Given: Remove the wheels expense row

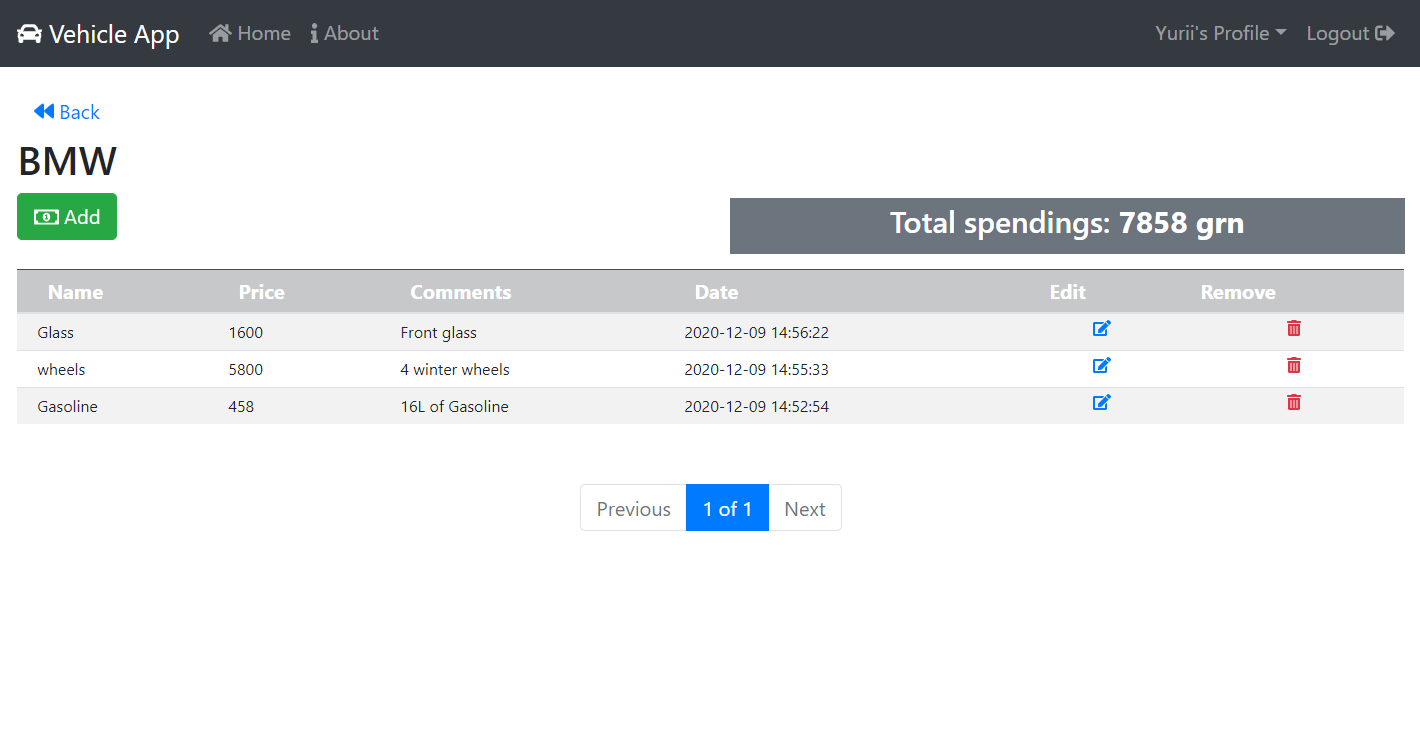Looking at the screenshot, I should [x=1293, y=365].
